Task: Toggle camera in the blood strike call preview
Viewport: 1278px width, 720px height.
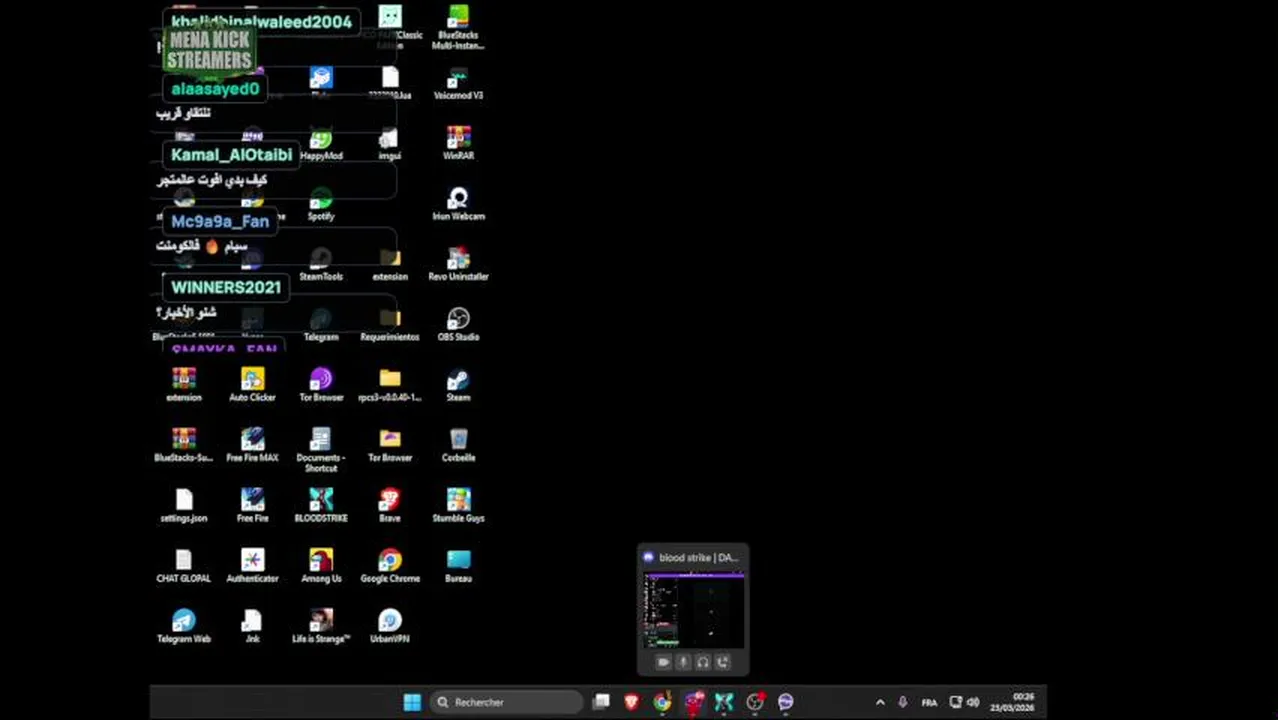Action: coord(663,662)
